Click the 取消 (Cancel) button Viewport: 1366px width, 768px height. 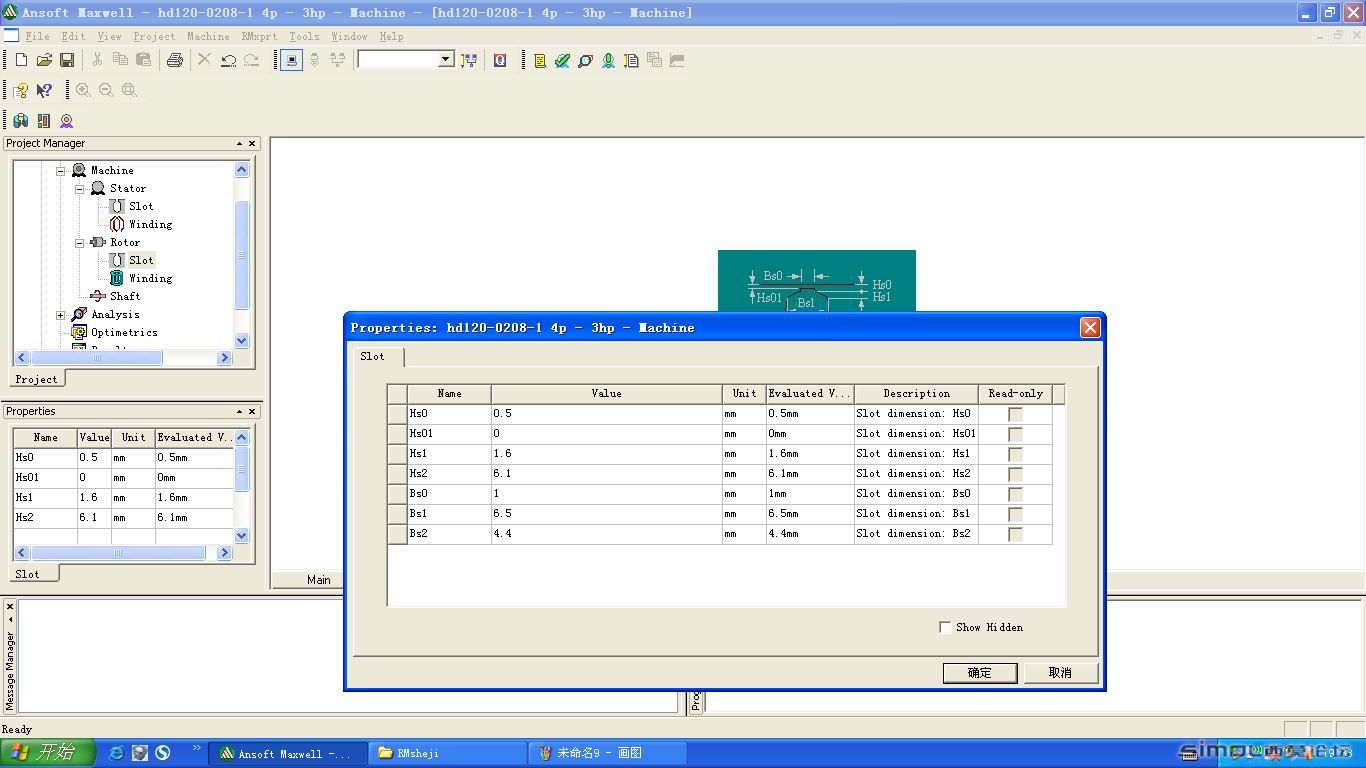pos(1060,673)
